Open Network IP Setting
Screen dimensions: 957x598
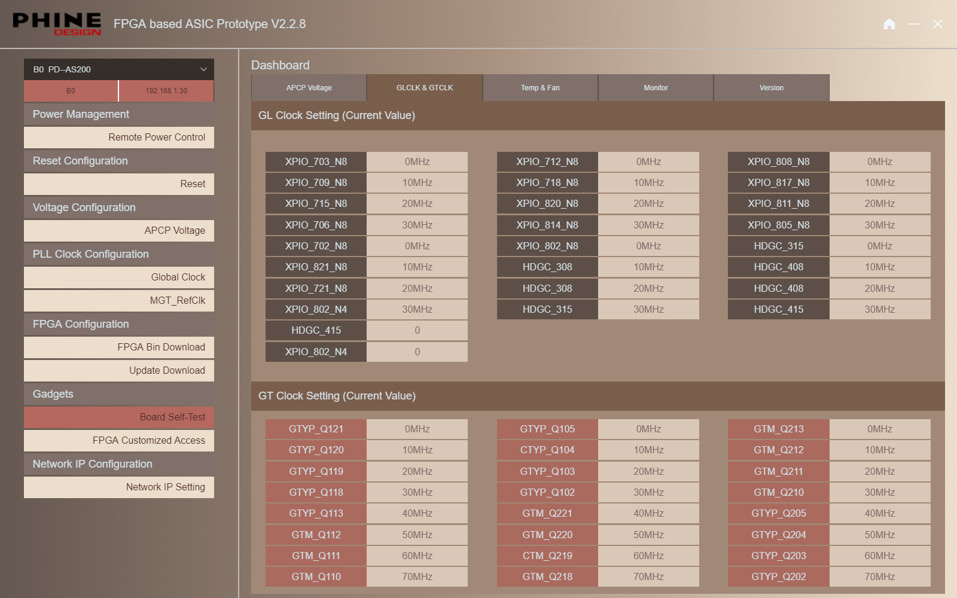coord(119,487)
